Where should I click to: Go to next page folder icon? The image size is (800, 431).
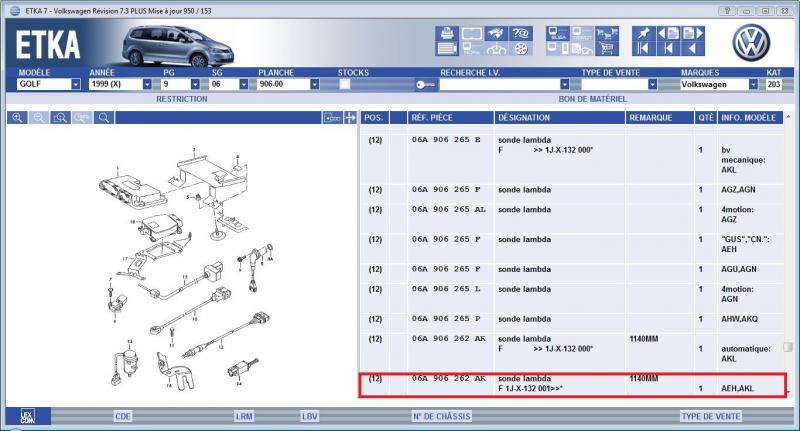692,33
